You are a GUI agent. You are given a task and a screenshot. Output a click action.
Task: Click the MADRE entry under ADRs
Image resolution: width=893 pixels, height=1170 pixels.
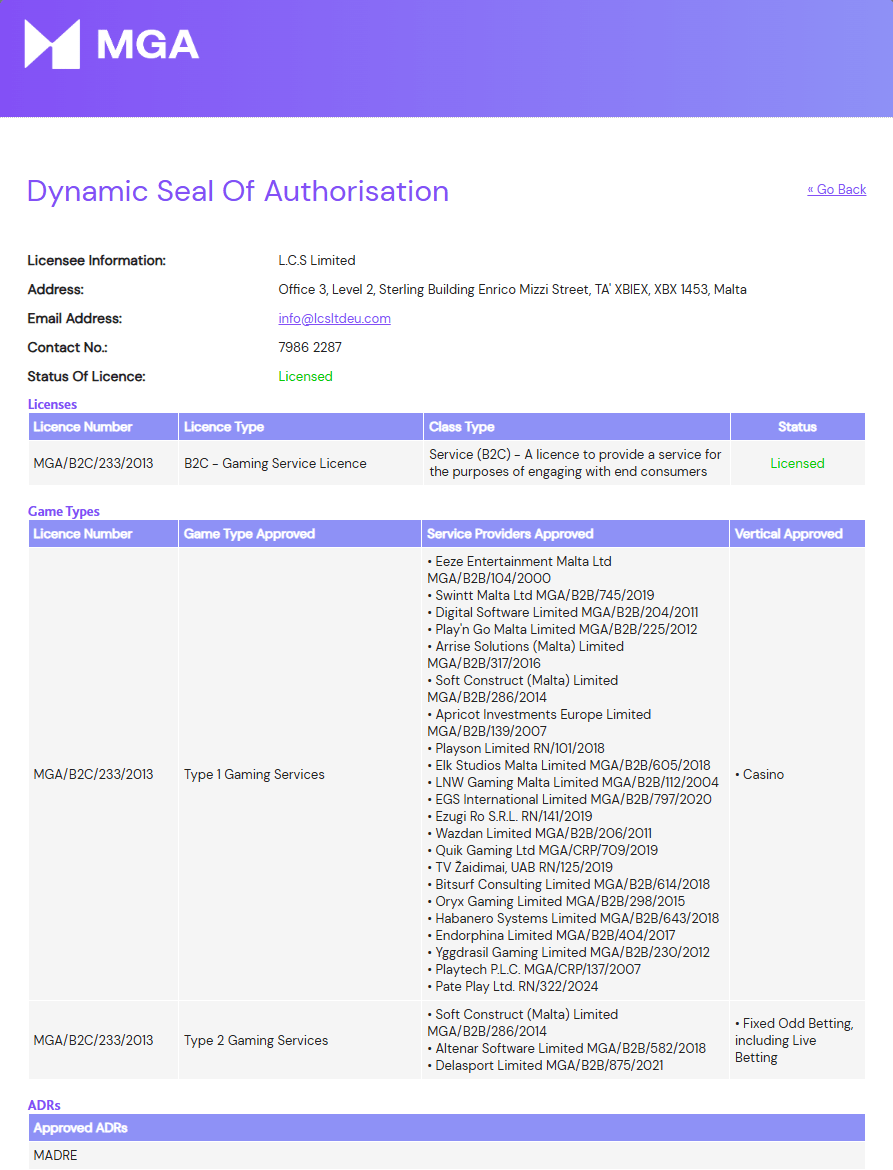click(56, 1155)
